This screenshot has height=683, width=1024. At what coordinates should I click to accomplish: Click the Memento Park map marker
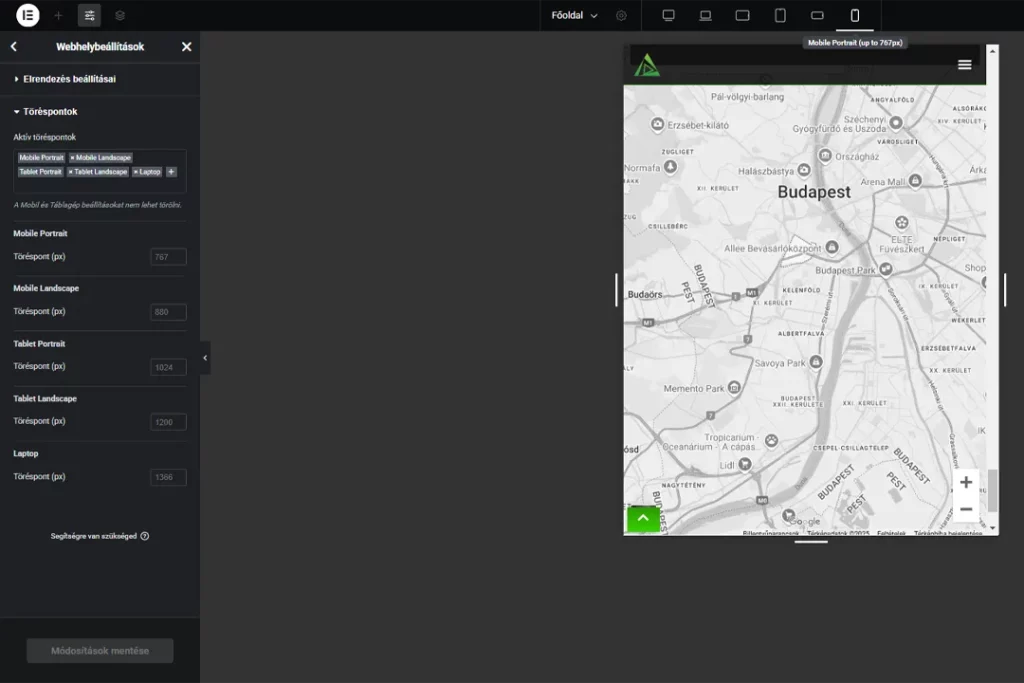point(734,388)
